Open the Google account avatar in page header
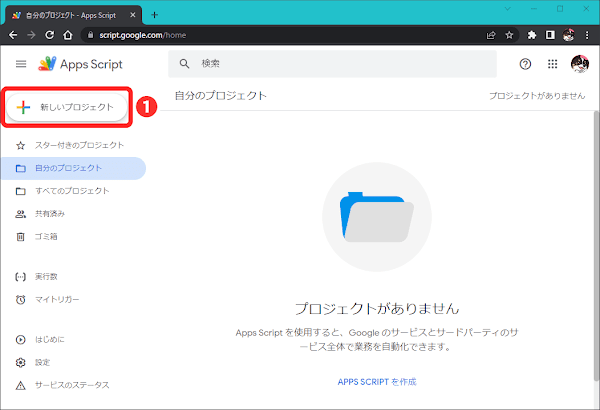The image size is (600, 410). 580,64
